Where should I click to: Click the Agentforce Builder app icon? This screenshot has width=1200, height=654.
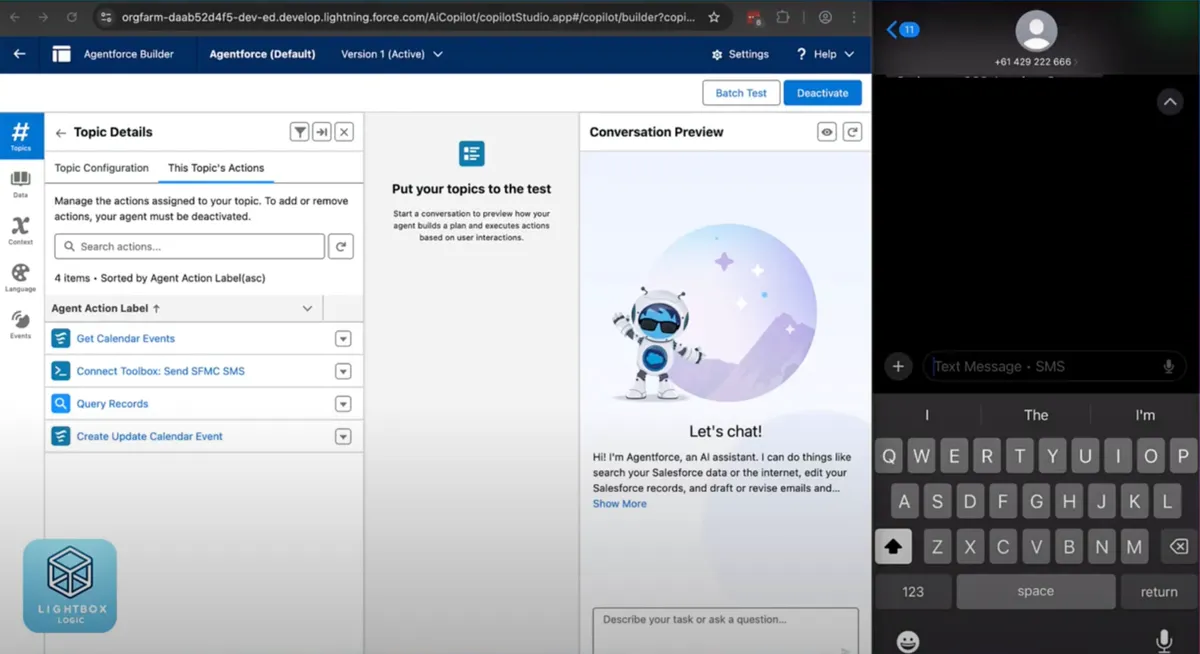pyautogui.click(x=62, y=54)
